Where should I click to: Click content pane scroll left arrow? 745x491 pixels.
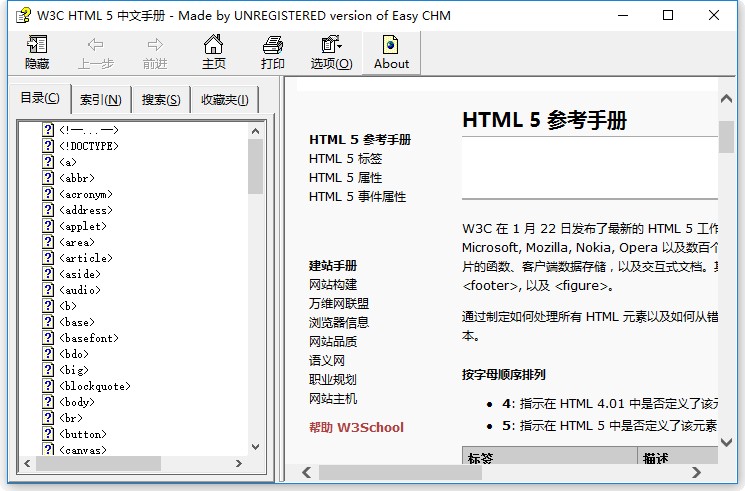tap(306, 472)
